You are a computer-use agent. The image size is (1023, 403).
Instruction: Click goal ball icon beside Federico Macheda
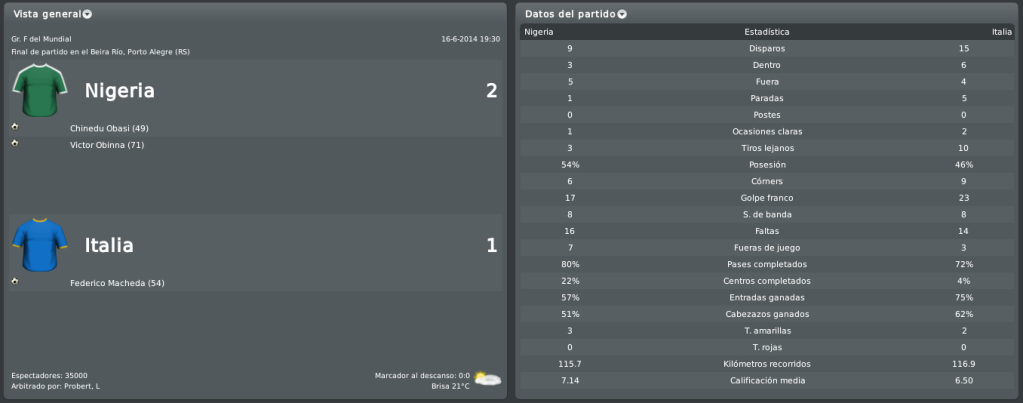click(15, 281)
